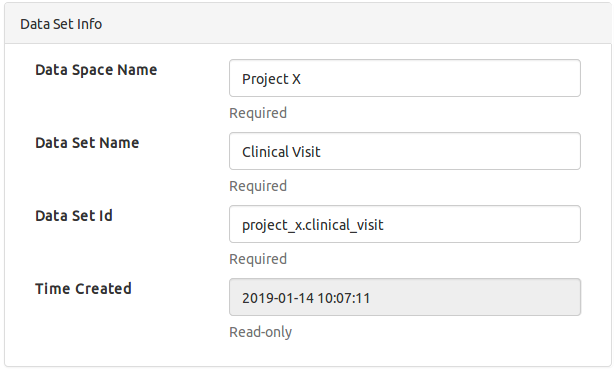Screen dimensions: 615x371
Task: Click Required hint under Data Space Name
Action: pos(258,113)
